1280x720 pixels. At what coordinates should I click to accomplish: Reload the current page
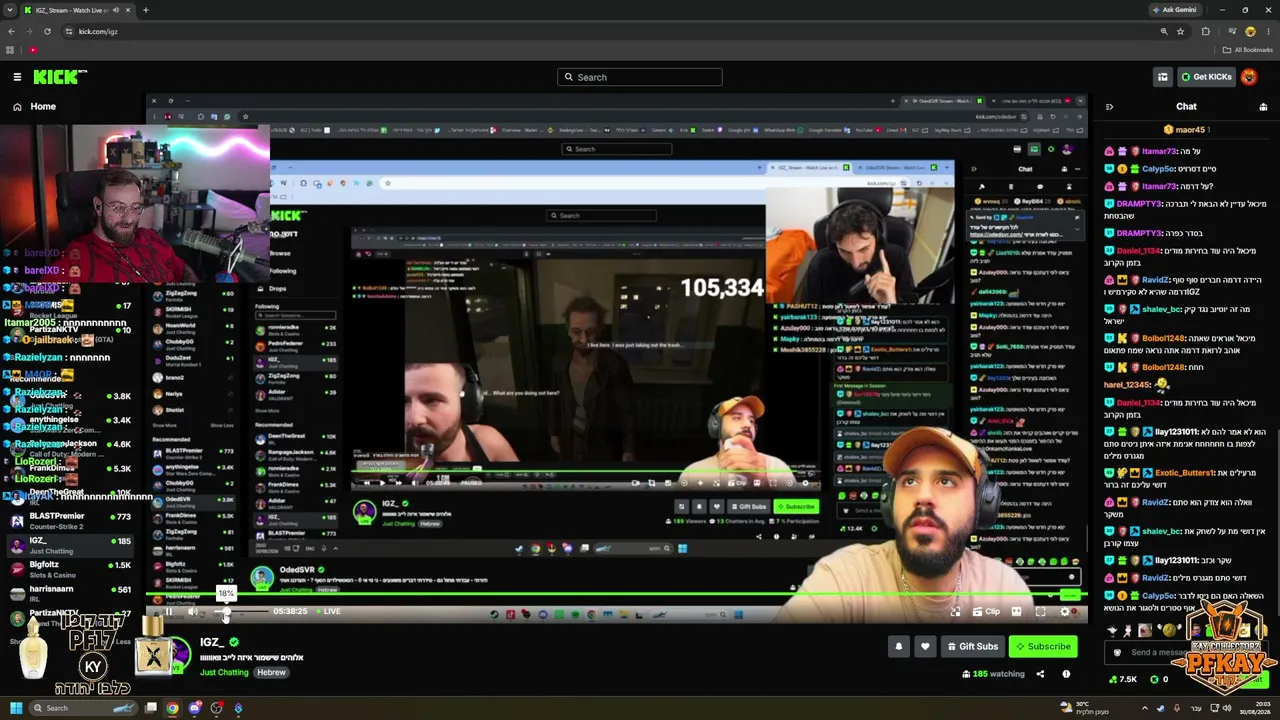48,31
